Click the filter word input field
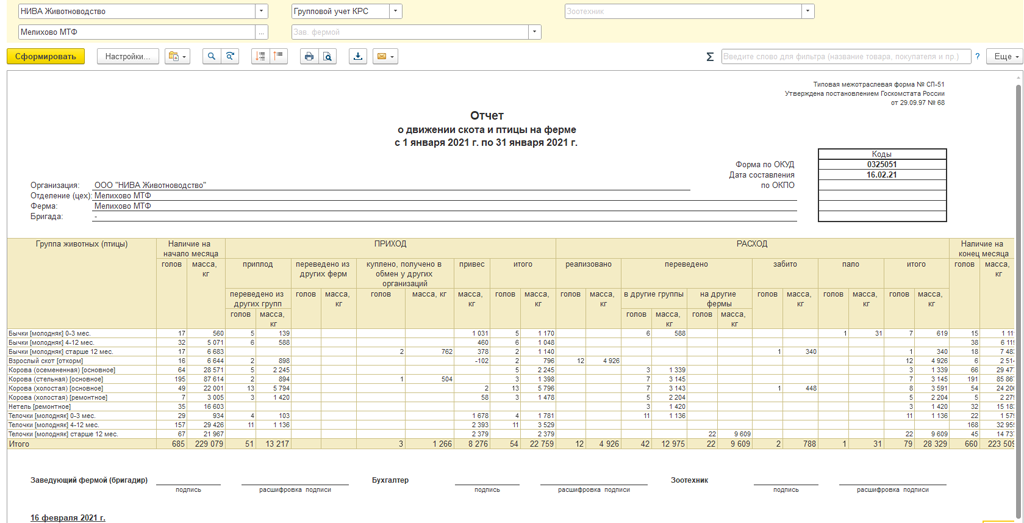1024x523 pixels. (845, 57)
